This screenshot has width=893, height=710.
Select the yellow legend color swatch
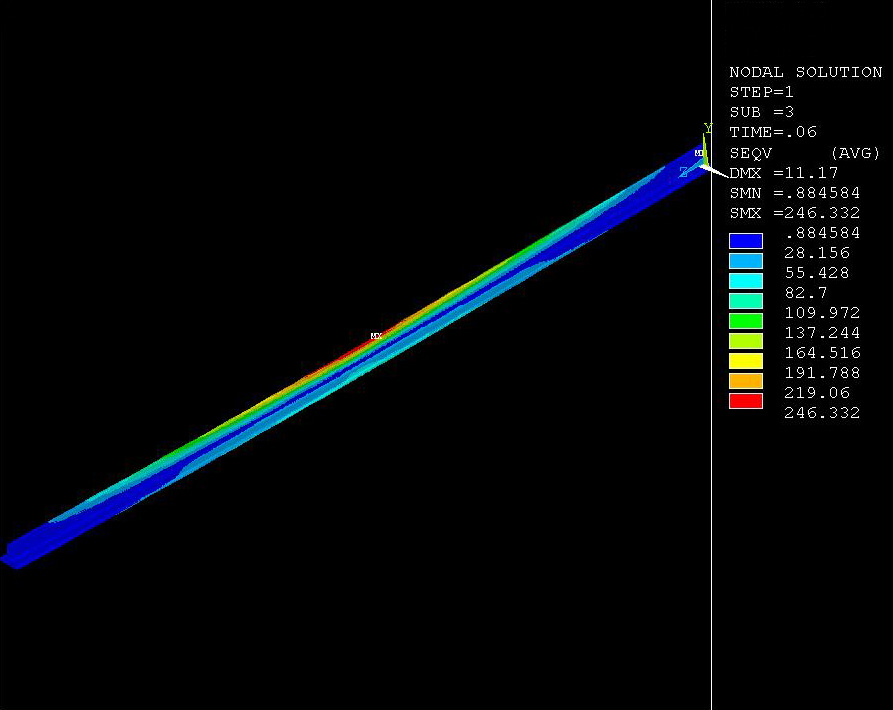(x=746, y=361)
